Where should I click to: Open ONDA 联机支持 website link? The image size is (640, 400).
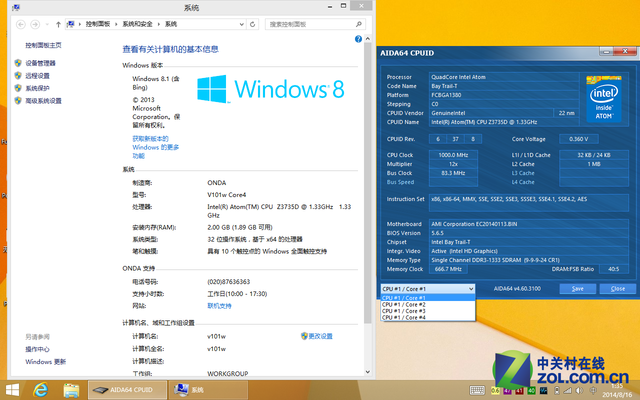click(x=219, y=306)
